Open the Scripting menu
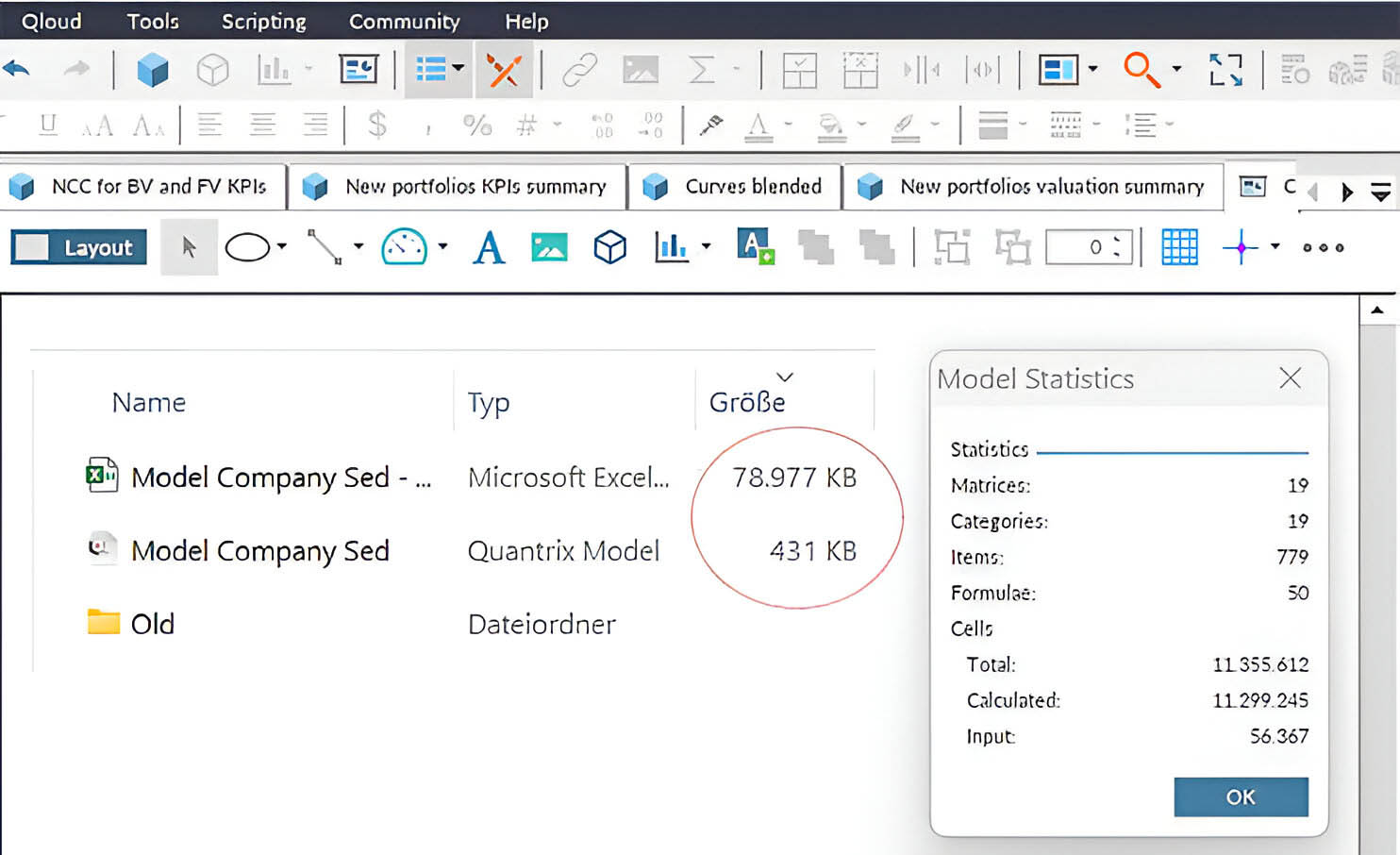Image resolution: width=1400 pixels, height=855 pixels. 263,21
